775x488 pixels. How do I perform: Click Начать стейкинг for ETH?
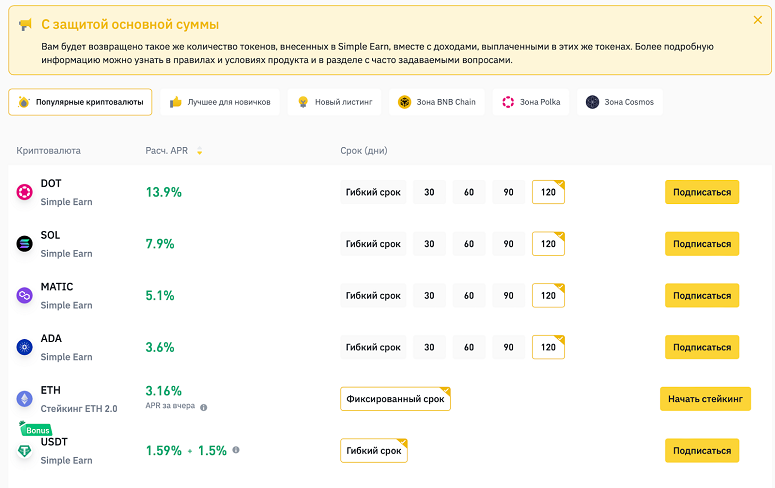(x=705, y=399)
